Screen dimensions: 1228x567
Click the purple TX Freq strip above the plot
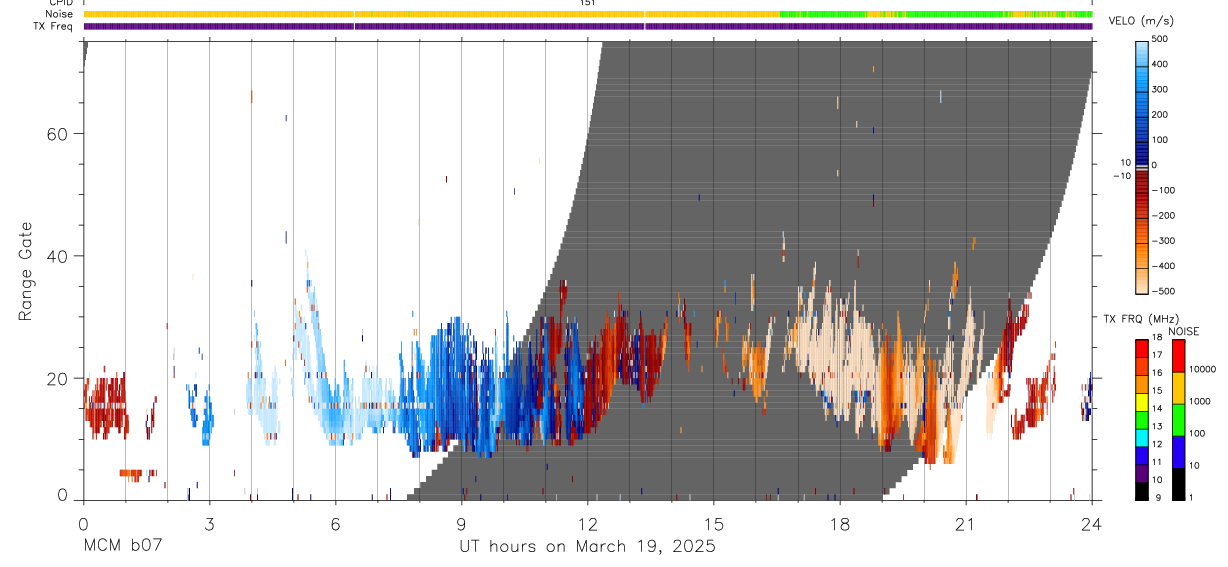pos(588,26)
